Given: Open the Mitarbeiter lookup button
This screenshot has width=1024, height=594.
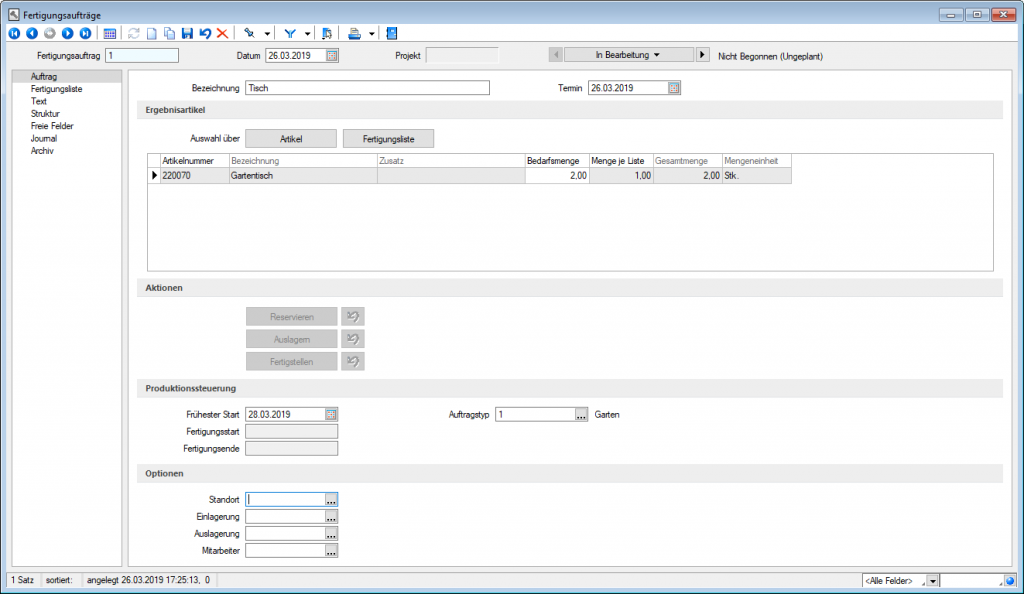Looking at the screenshot, I should pyautogui.click(x=331, y=551).
